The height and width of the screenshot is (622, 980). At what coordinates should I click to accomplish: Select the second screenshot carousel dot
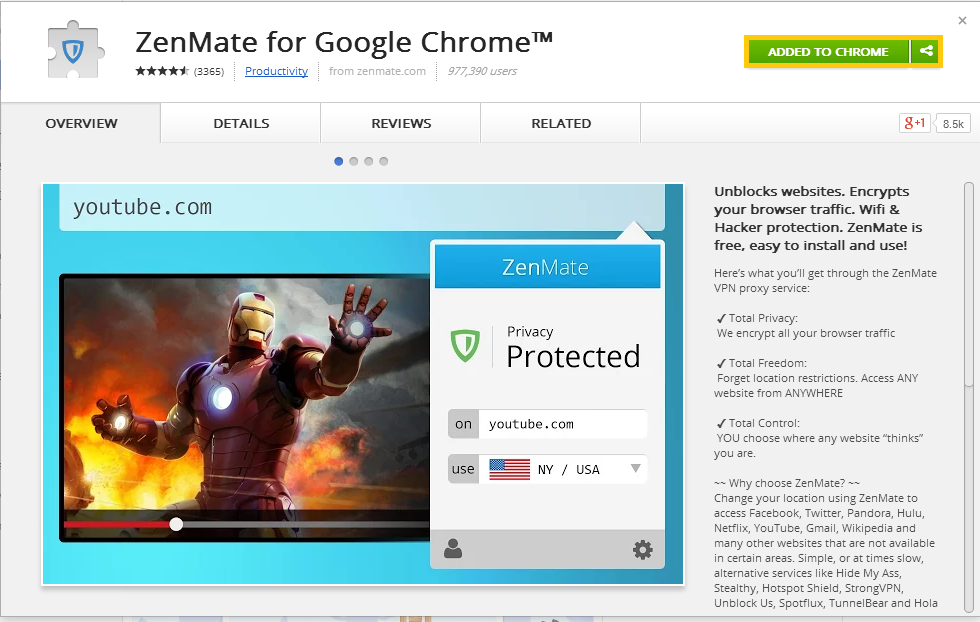354,161
